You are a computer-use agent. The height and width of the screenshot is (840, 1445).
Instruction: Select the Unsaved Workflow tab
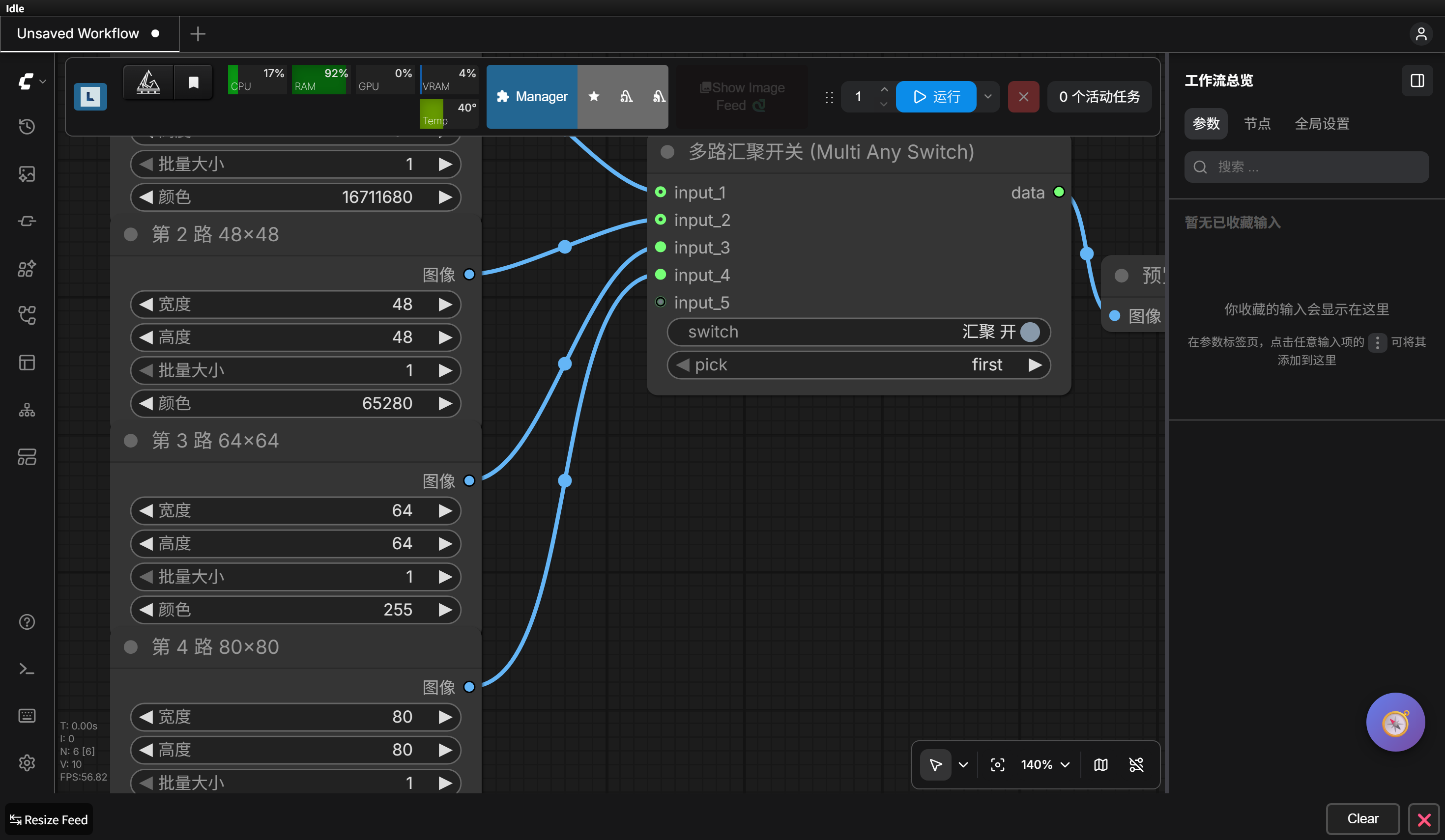pos(89,34)
